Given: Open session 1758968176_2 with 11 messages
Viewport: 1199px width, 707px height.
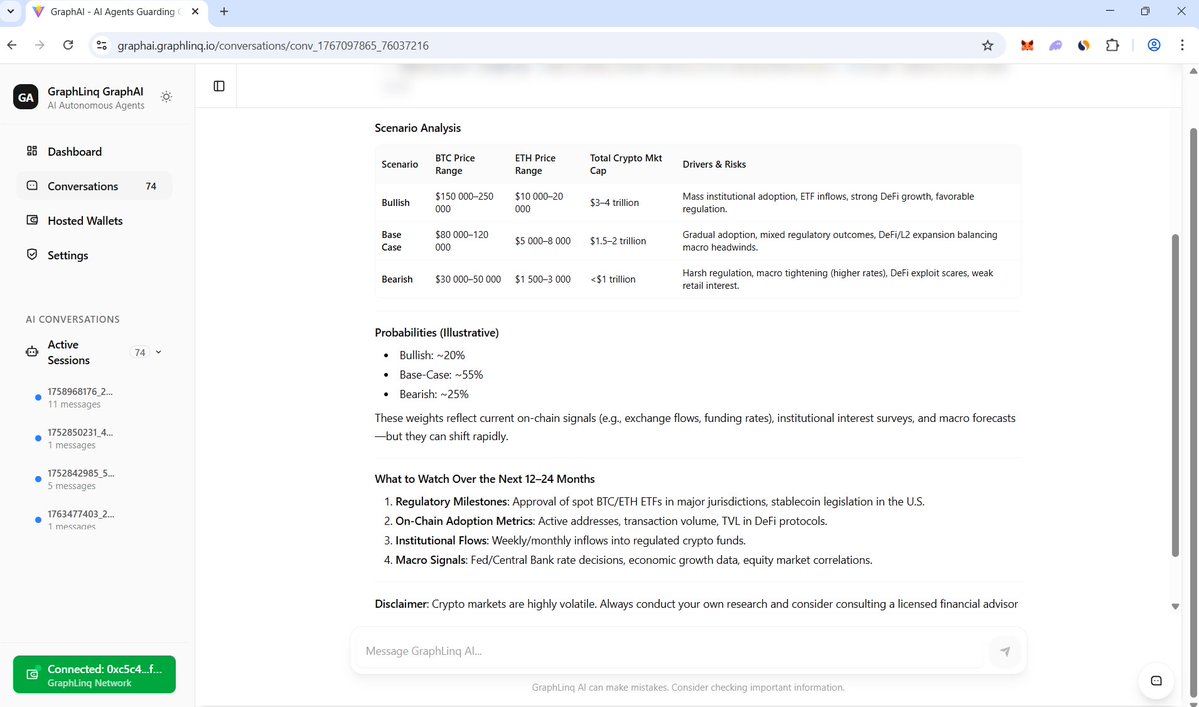Looking at the screenshot, I should tap(96, 397).
